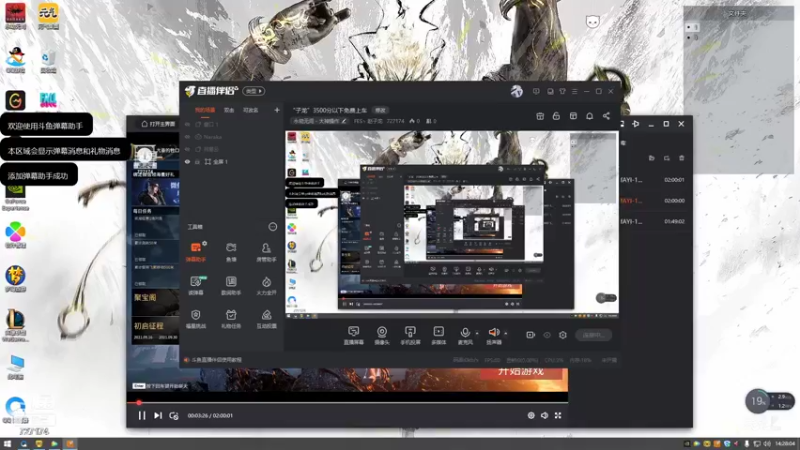The width and height of the screenshot is (800, 450).
Task: Select the playlist entry with duration 01:49:02
Action: click(655, 221)
